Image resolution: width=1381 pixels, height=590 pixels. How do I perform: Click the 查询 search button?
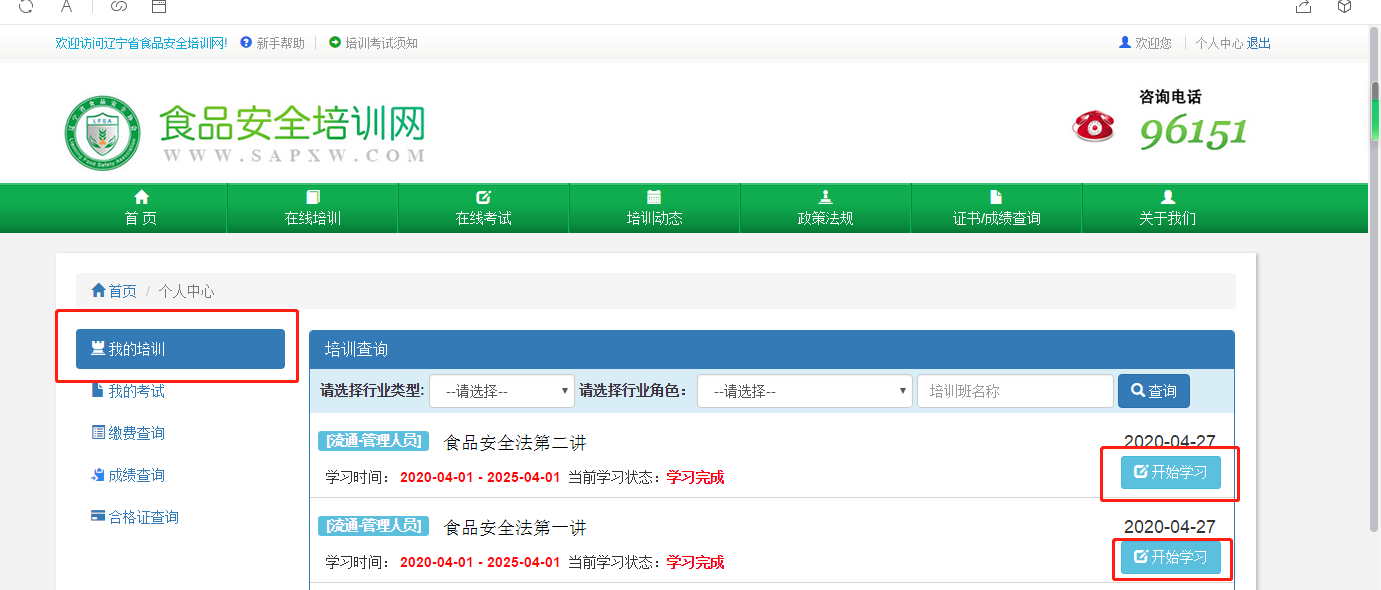click(1153, 391)
